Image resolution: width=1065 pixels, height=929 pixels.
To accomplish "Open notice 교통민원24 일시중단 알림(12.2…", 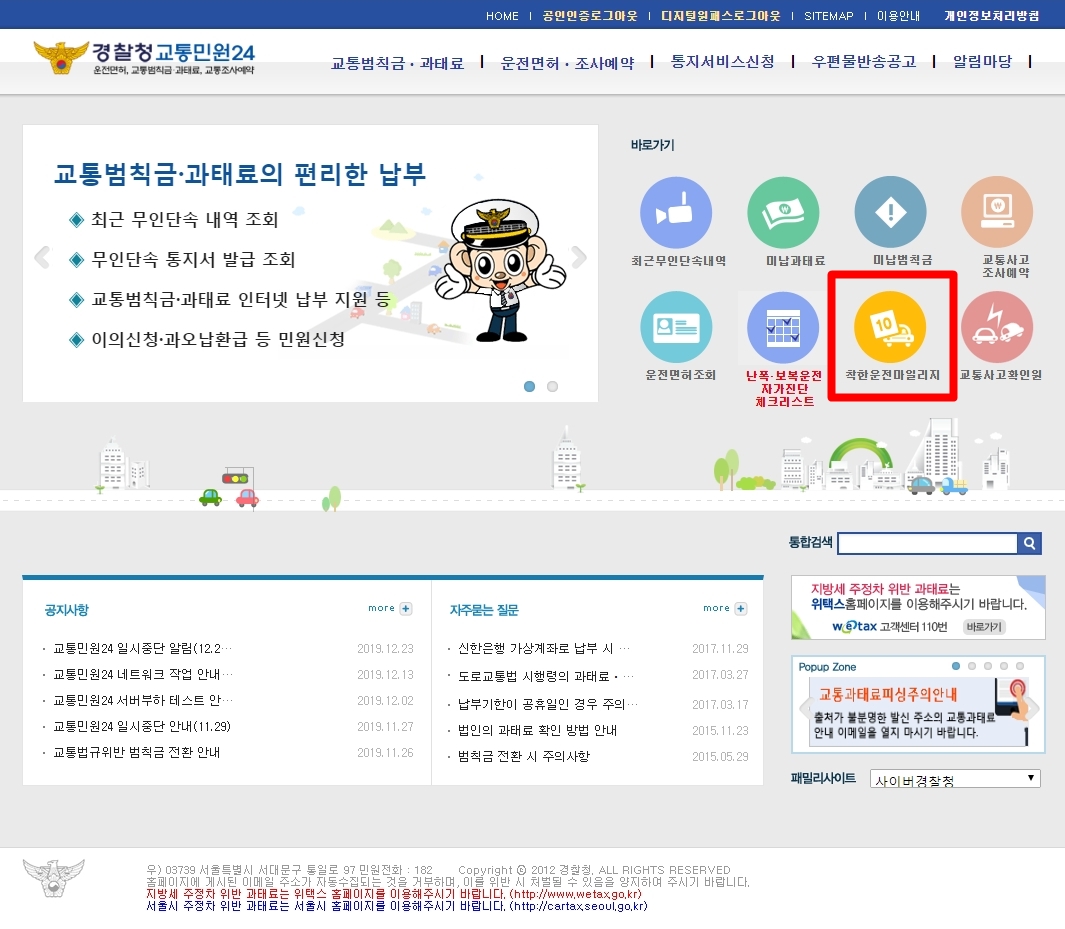I will point(142,649).
